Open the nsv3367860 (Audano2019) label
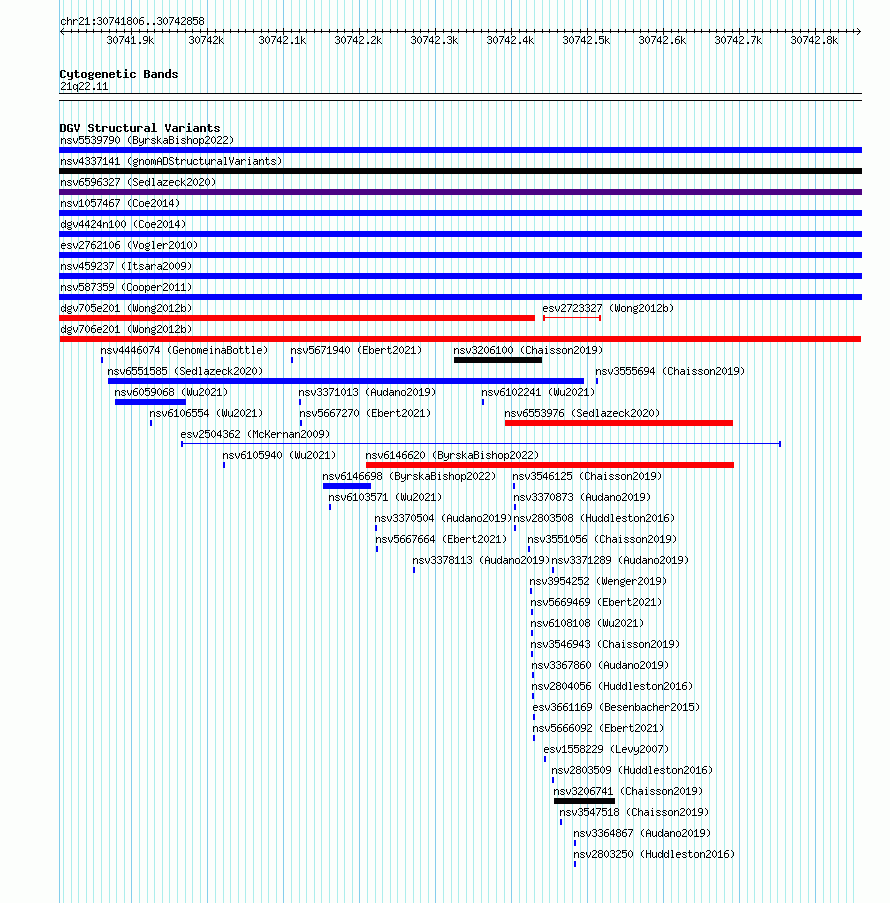 pos(600,666)
